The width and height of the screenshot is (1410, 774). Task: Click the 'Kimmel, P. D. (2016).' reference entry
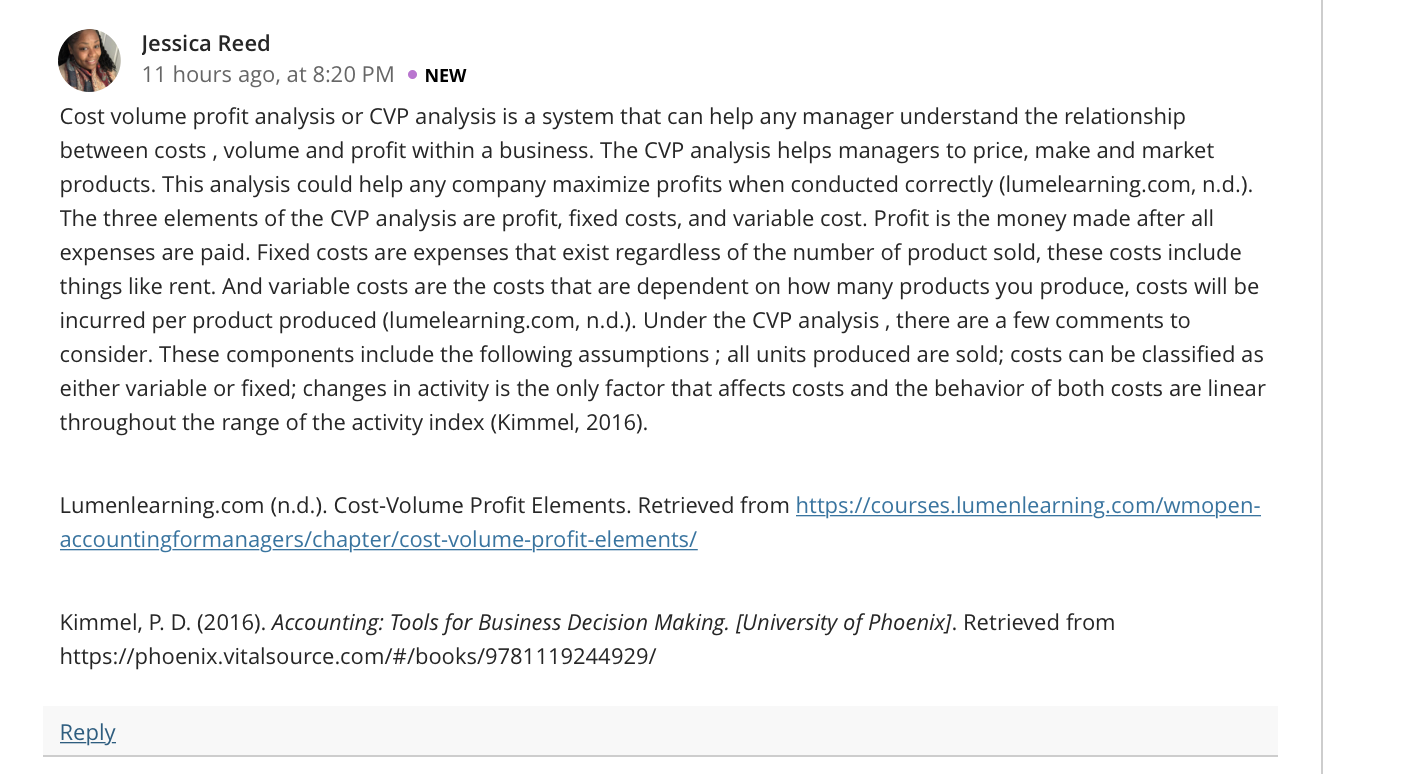pyautogui.click(x=163, y=622)
